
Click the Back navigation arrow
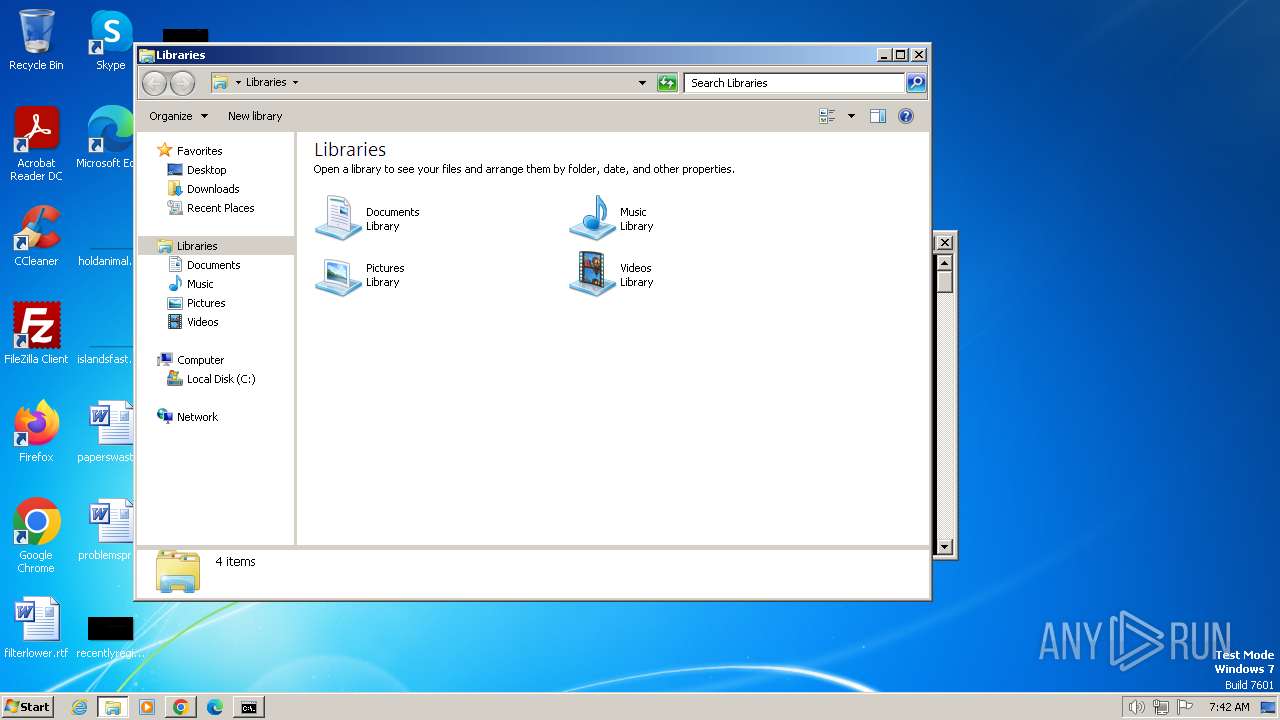tap(154, 83)
